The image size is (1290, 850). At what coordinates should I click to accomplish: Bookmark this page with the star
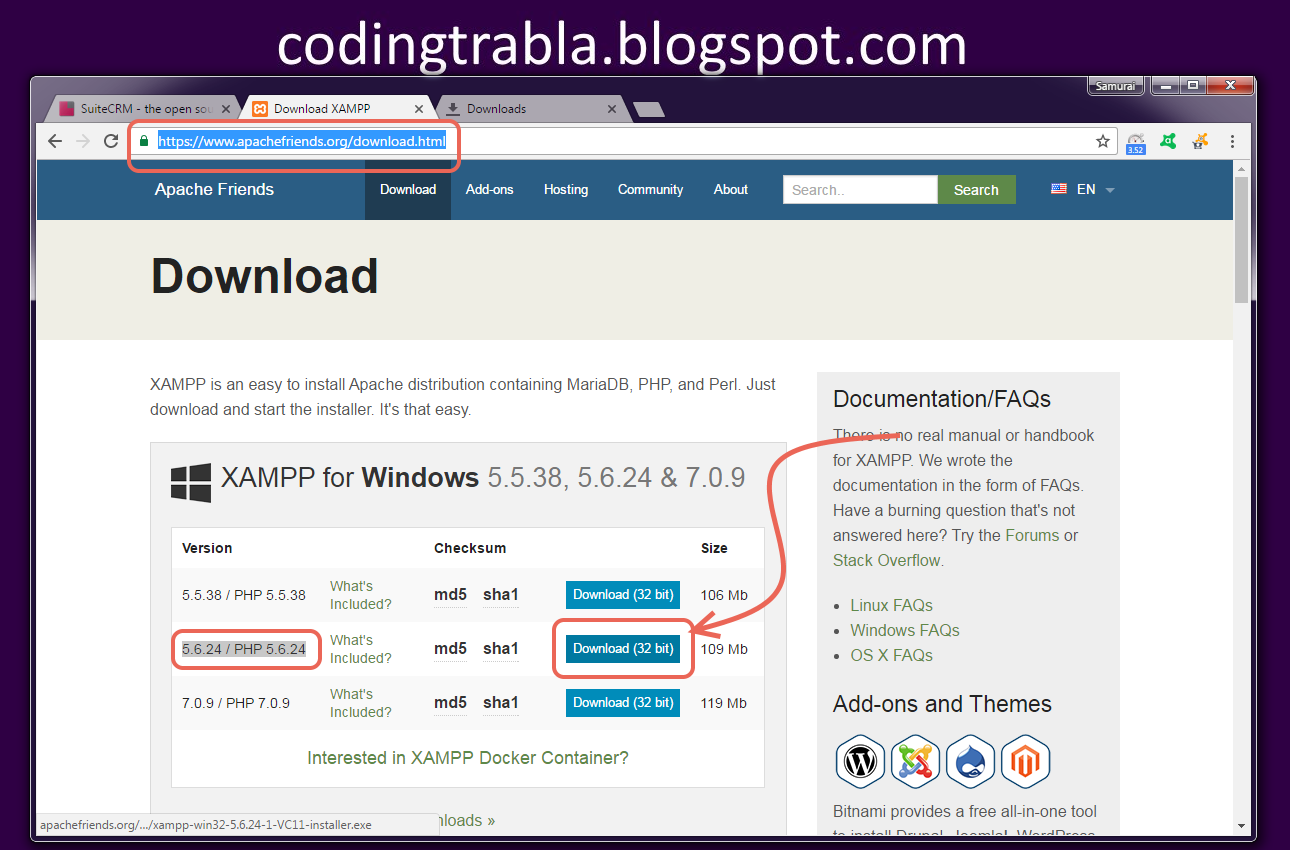click(1103, 141)
